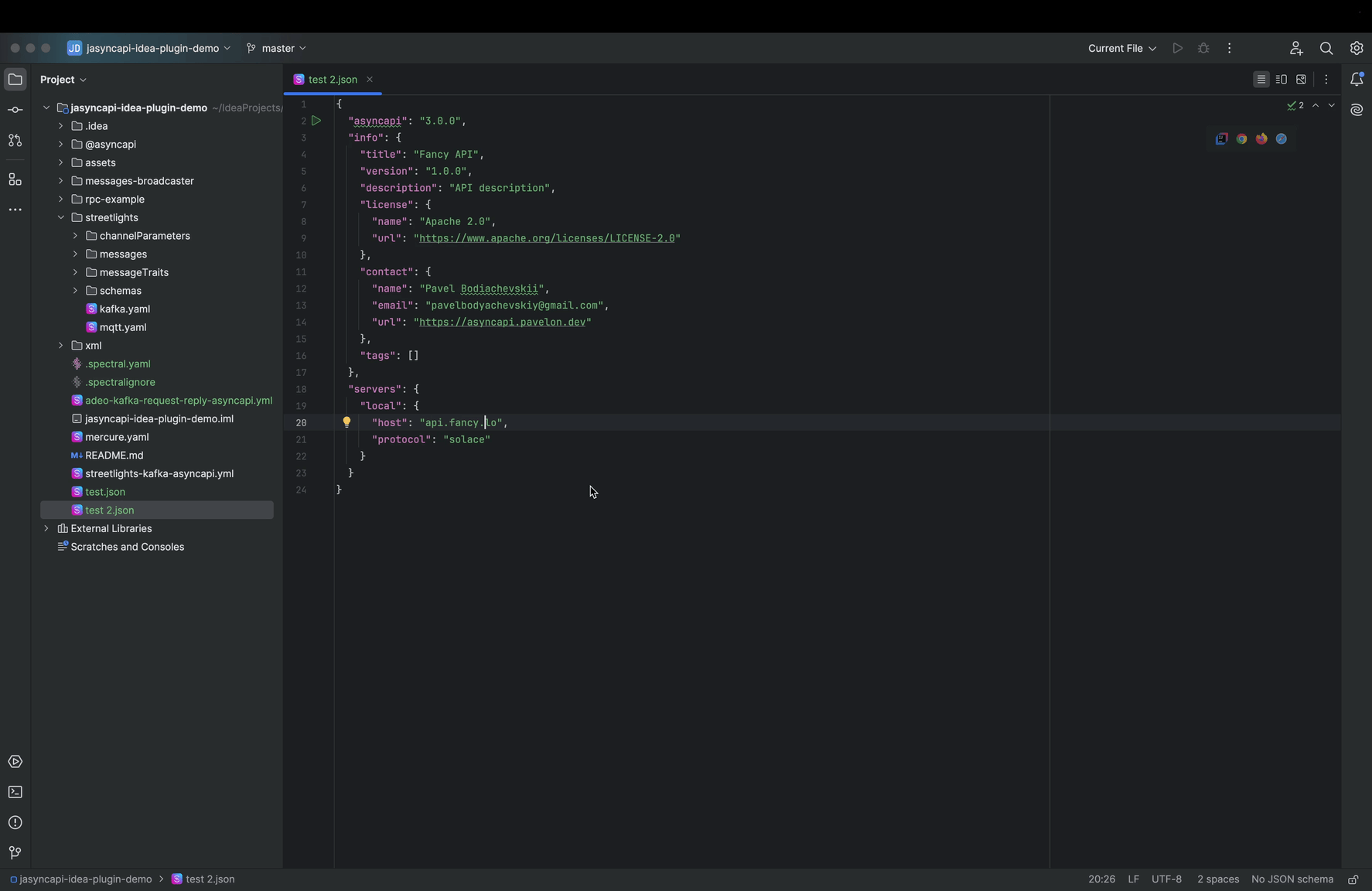Image resolution: width=1372 pixels, height=891 pixels.
Task: Click the lightbulb intention on line 20
Action: point(346,422)
